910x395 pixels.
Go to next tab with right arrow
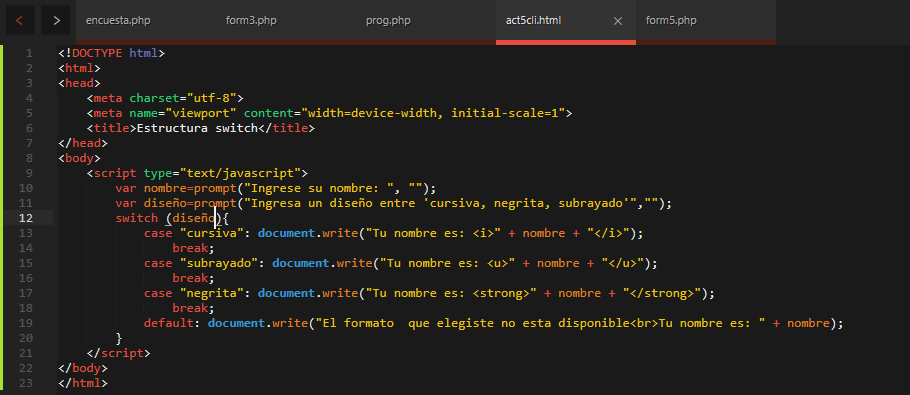pos(56,21)
